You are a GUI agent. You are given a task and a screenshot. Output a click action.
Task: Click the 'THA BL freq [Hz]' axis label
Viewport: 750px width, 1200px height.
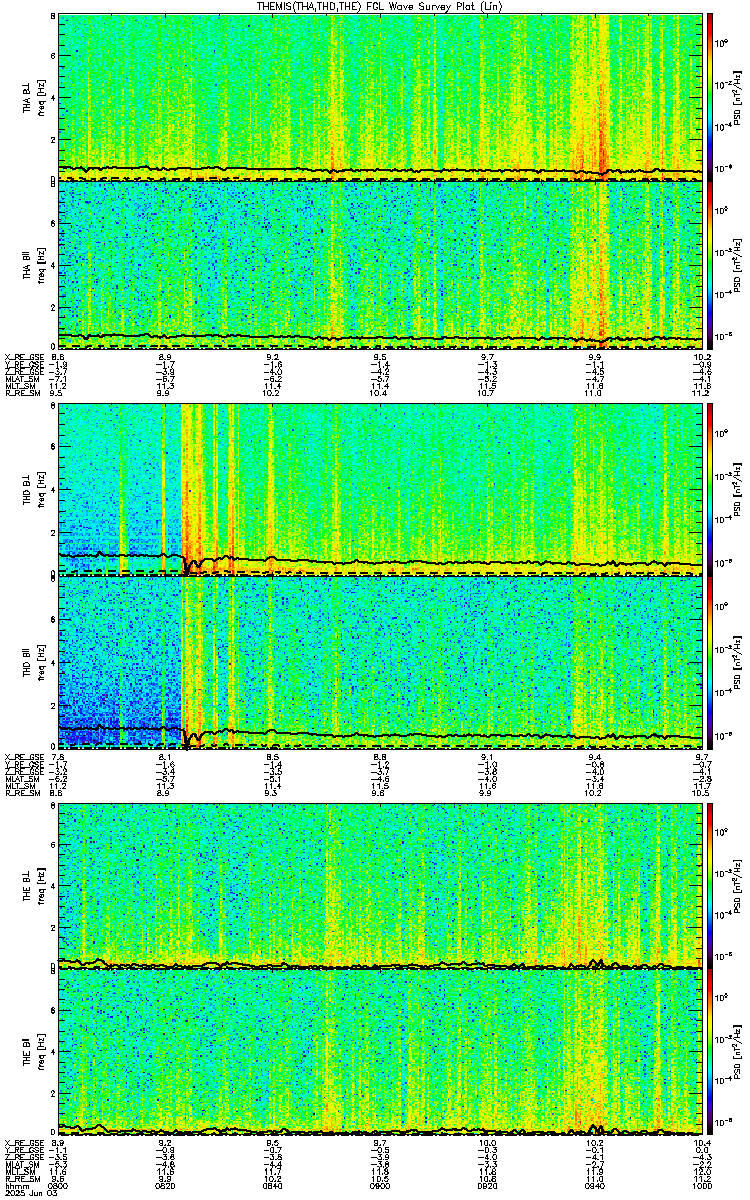pyautogui.click(x=33, y=97)
